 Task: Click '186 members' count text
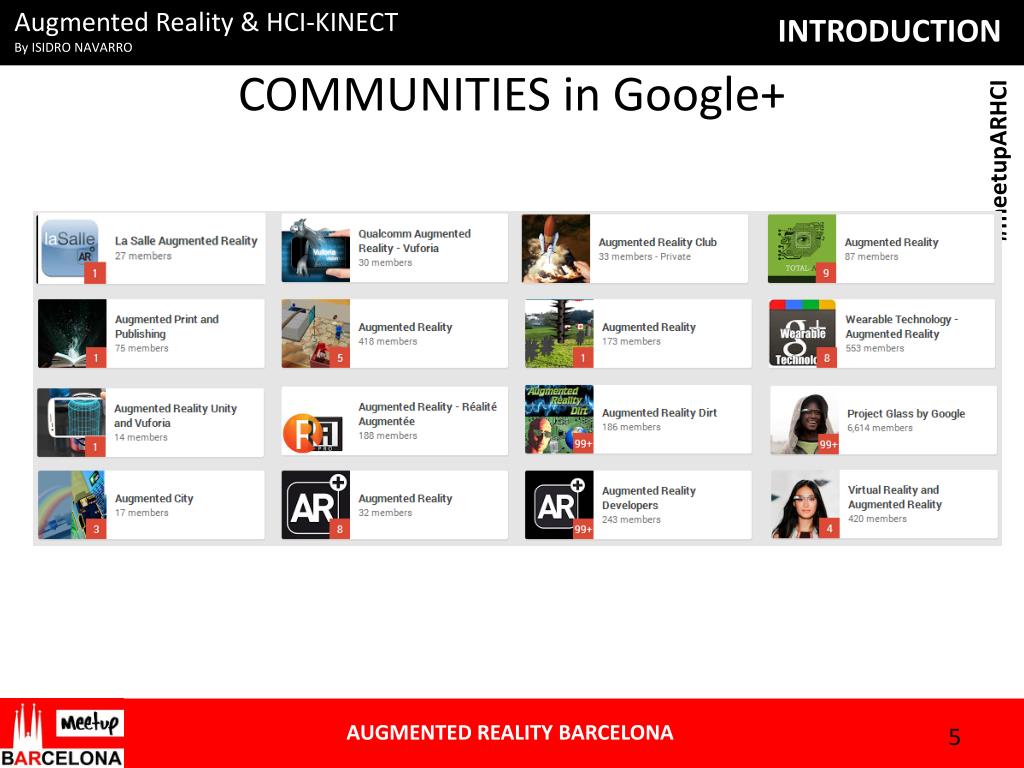point(631,427)
